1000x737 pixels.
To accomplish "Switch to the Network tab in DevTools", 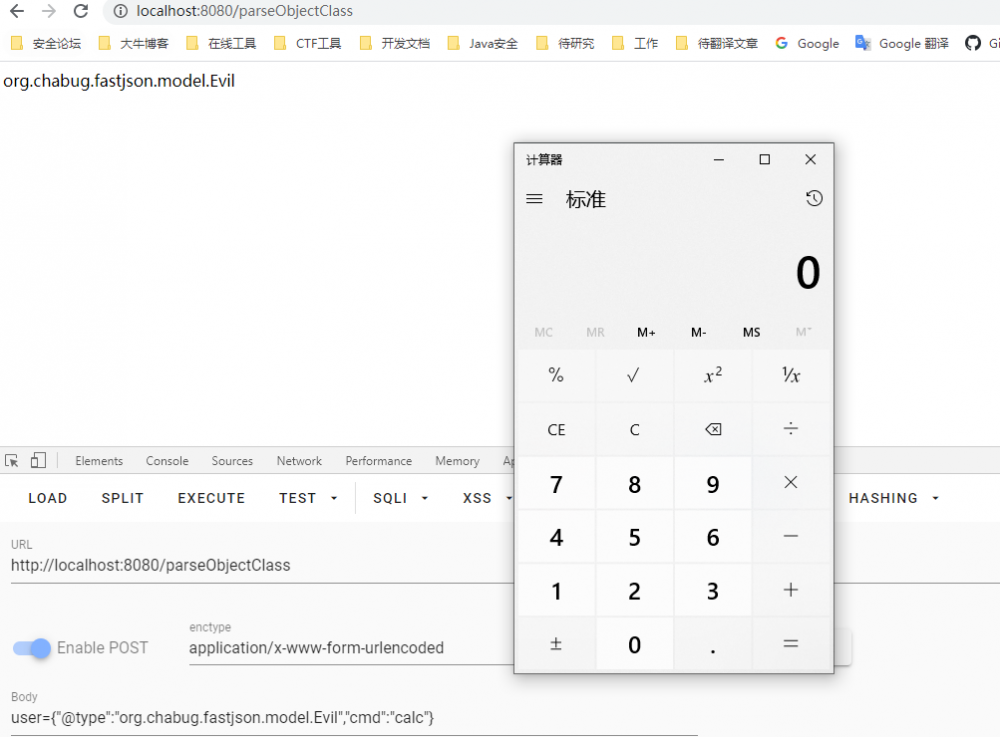I will coord(298,460).
